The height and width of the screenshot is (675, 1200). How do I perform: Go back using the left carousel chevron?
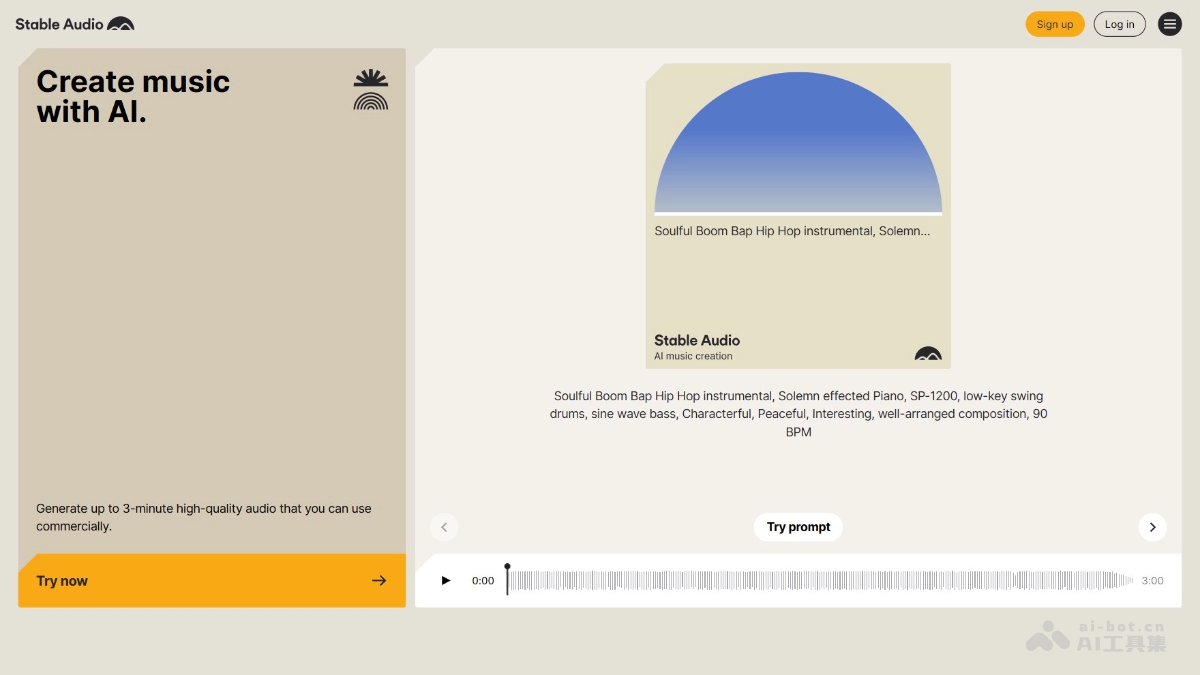tap(444, 527)
